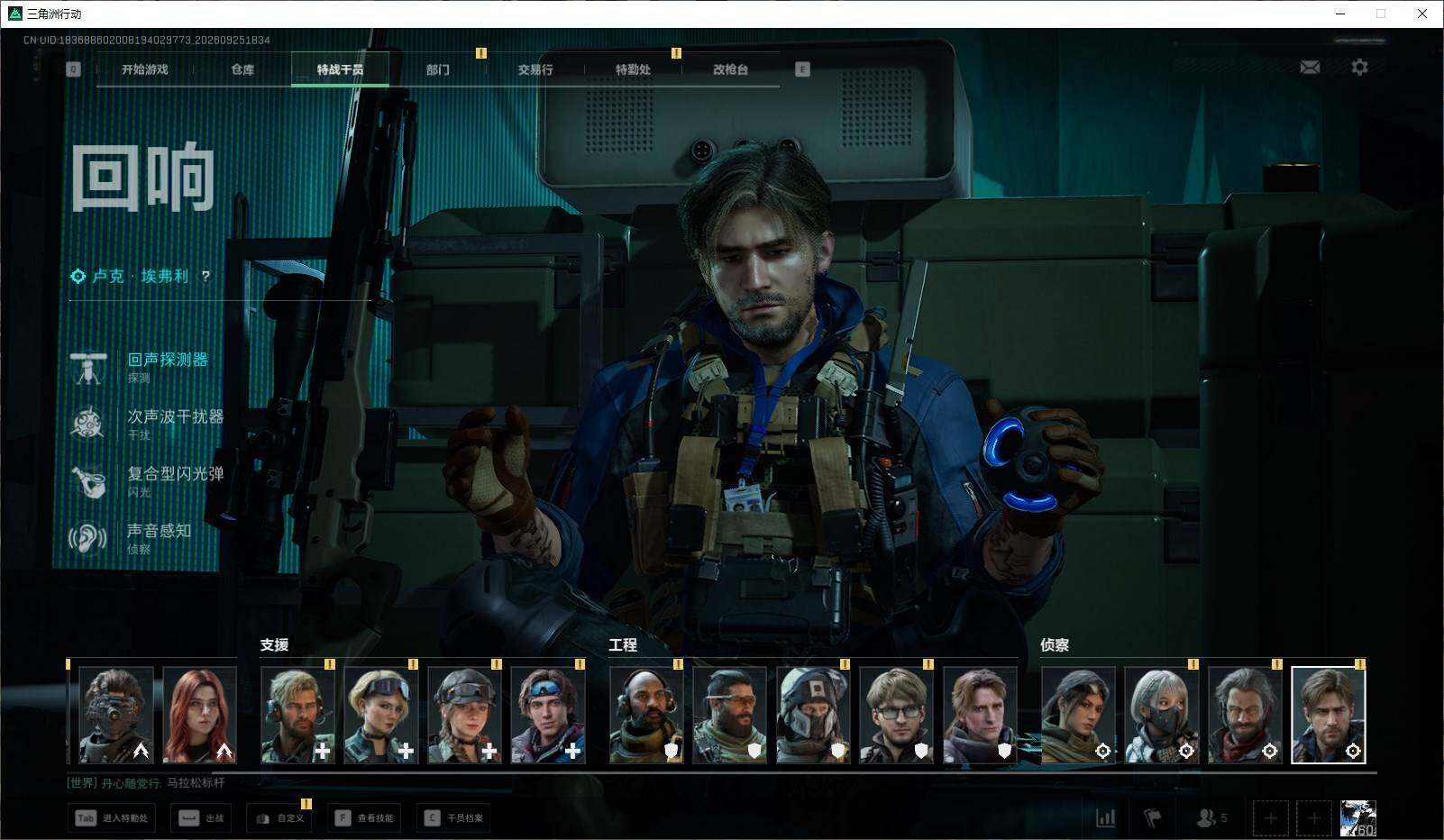Click the E next-tab key icon
This screenshot has width=1444, height=840.
802,69
